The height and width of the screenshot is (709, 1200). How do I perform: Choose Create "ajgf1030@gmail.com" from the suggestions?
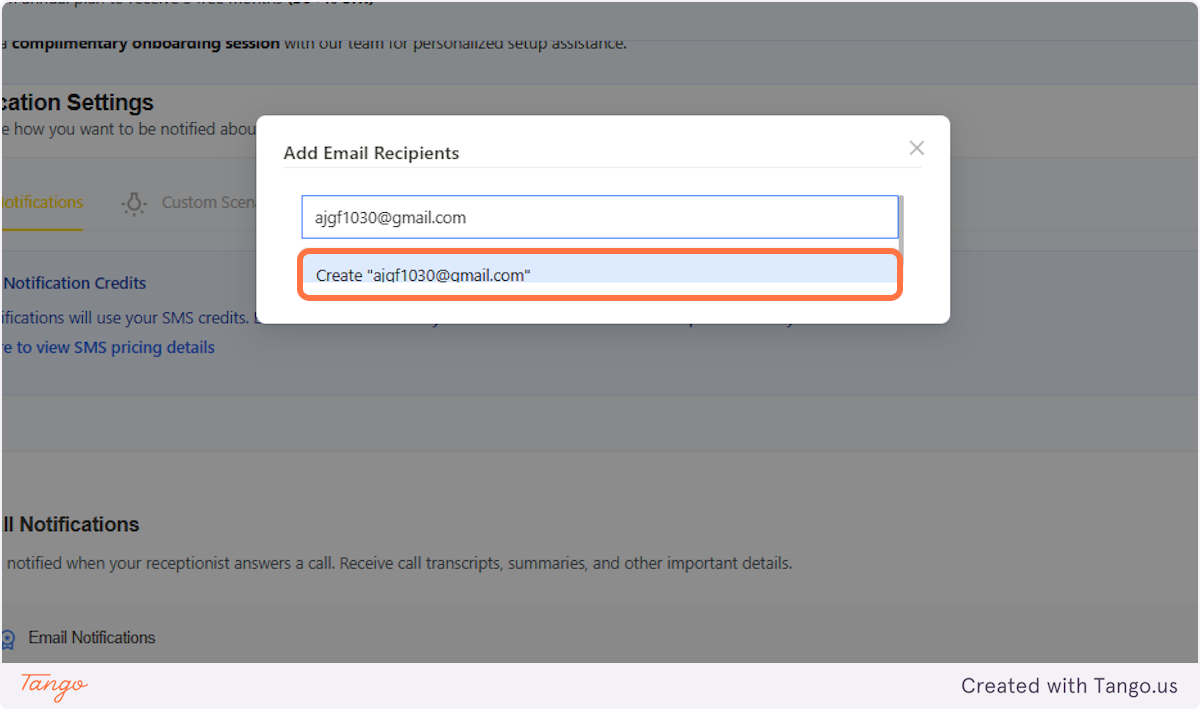pos(600,274)
